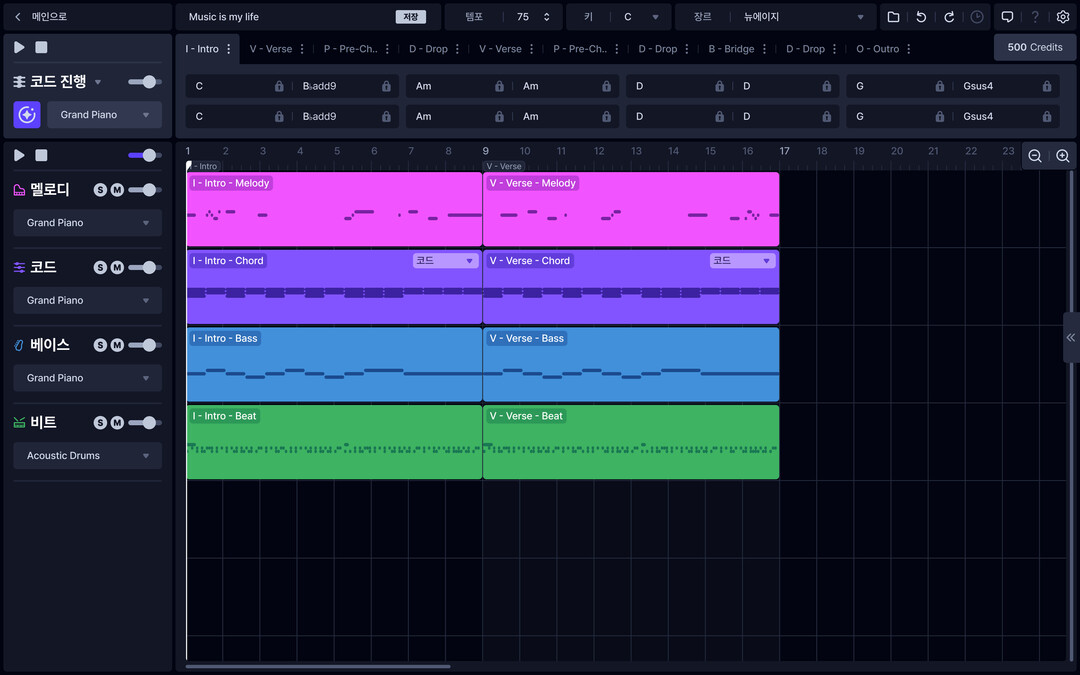Viewport: 1080px width, 675px height.
Task: Click the 저장 save button
Action: click(x=410, y=17)
